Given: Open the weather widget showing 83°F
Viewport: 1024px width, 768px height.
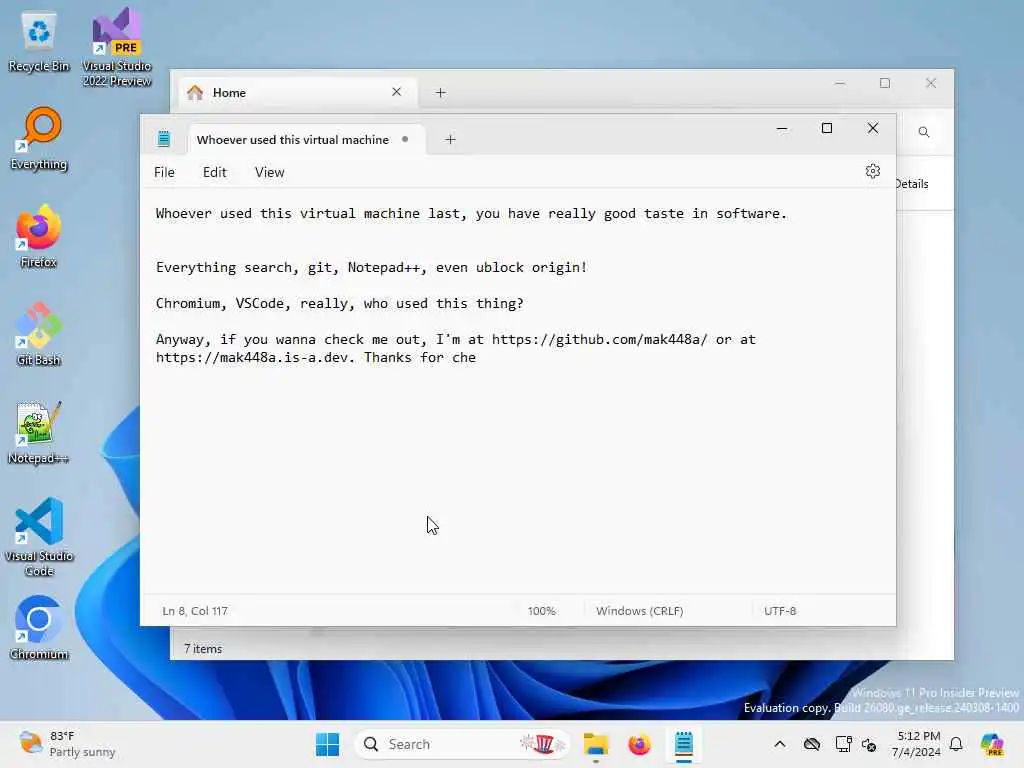Looking at the screenshot, I should (x=67, y=744).
